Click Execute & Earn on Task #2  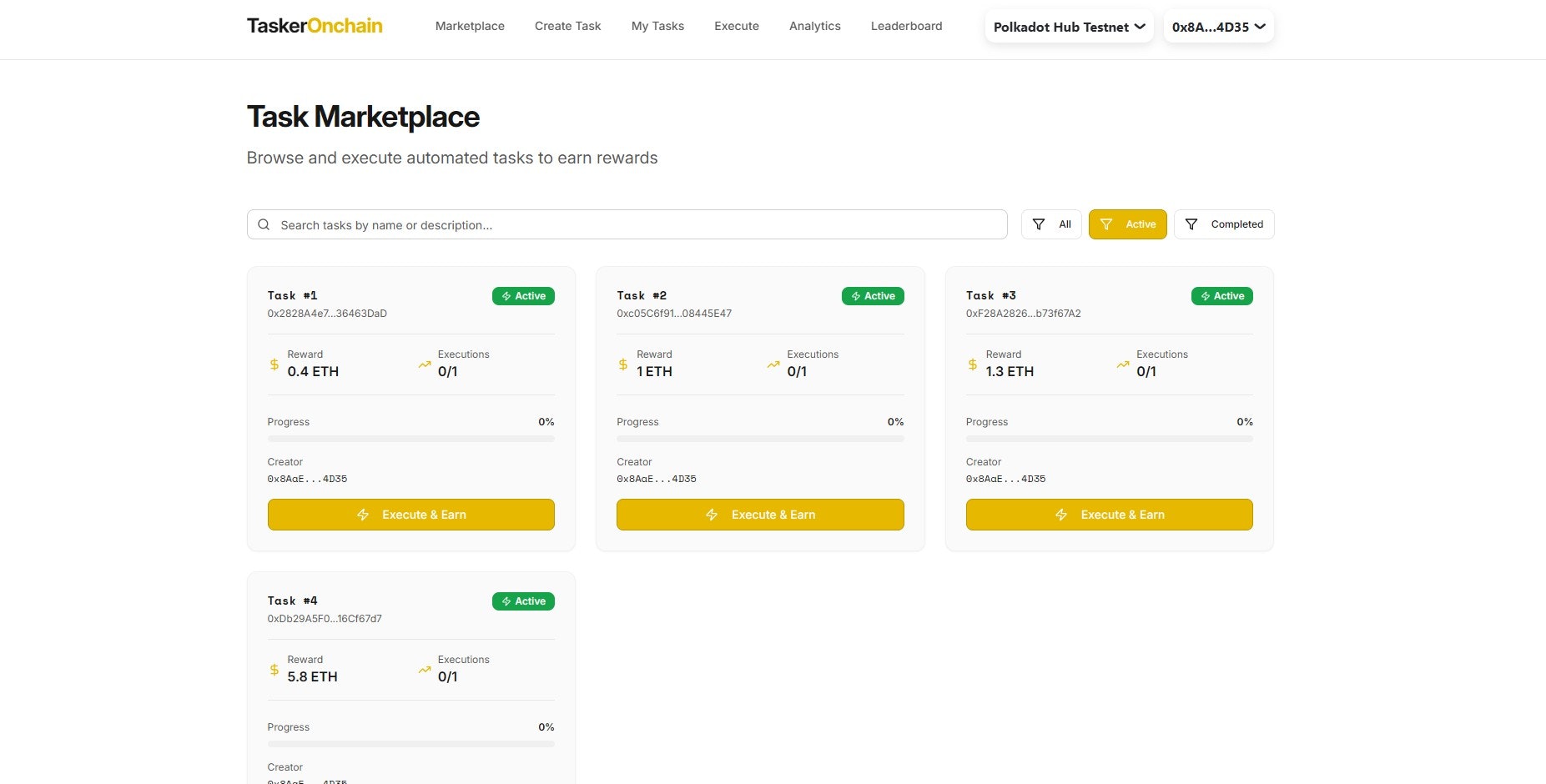coord(759,515)
